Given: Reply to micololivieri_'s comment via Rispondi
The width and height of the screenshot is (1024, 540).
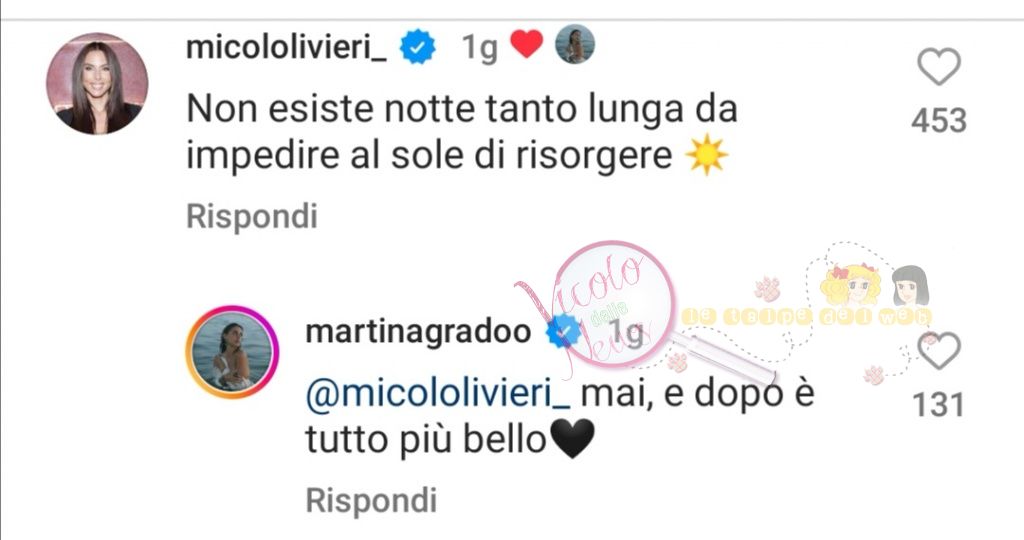Looking at the screenshot, I should (x=252, y=217).
